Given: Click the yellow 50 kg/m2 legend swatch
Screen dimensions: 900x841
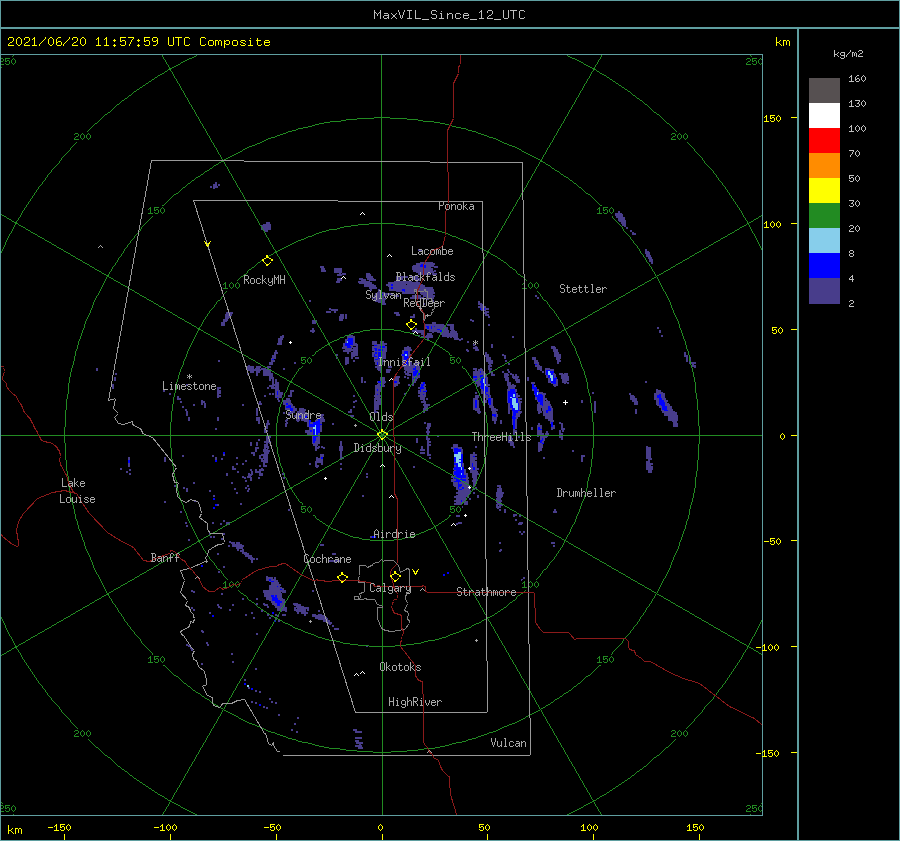Looking at the screenshot, I should coord(824,191).
